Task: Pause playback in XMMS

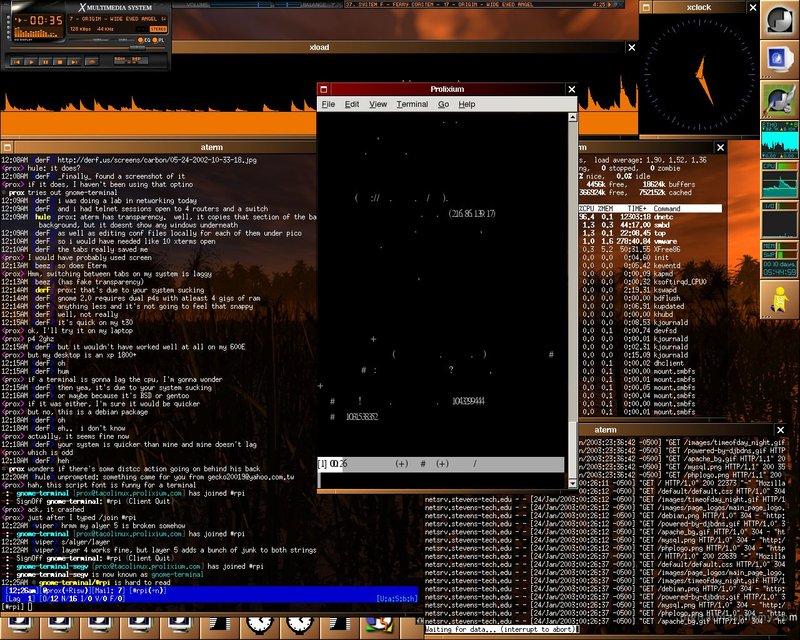Action: tap(45, 61)
